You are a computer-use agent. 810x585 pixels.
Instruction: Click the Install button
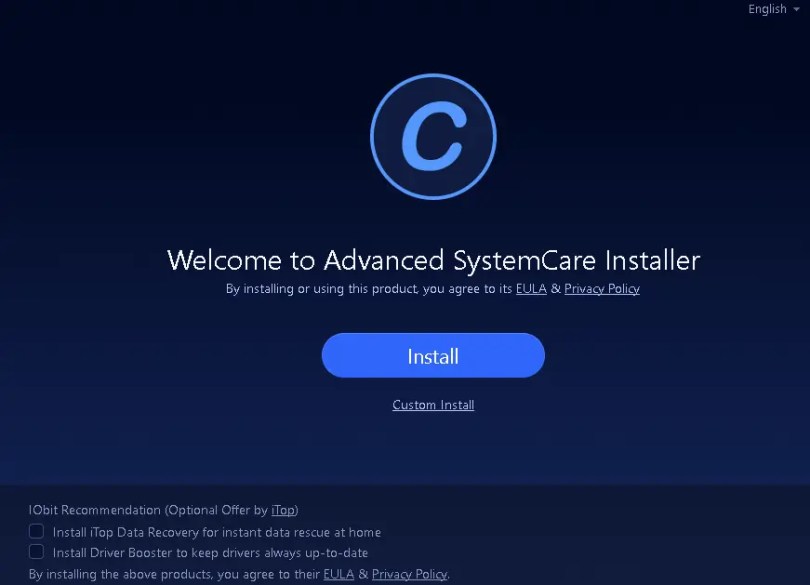[x=433, y=356]
